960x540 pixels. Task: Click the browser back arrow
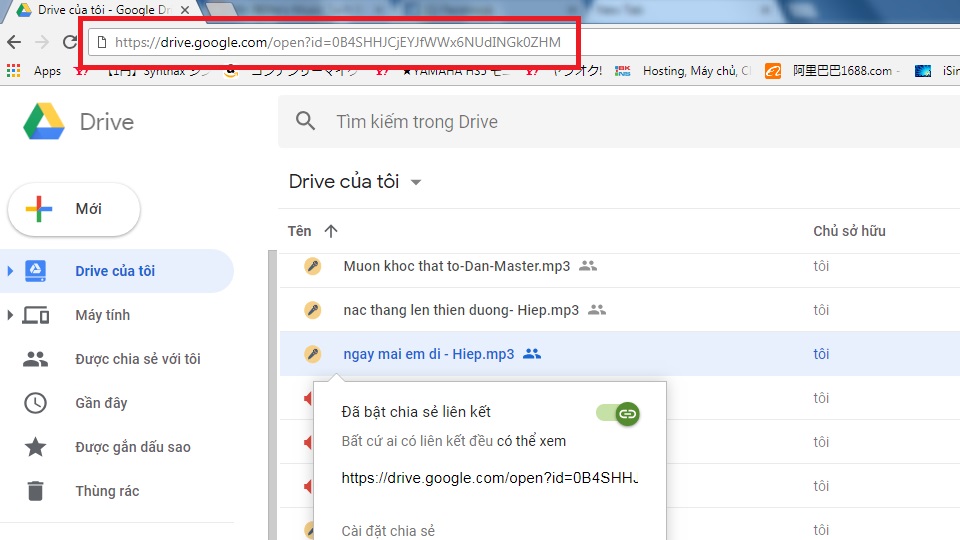pos(14,42)
